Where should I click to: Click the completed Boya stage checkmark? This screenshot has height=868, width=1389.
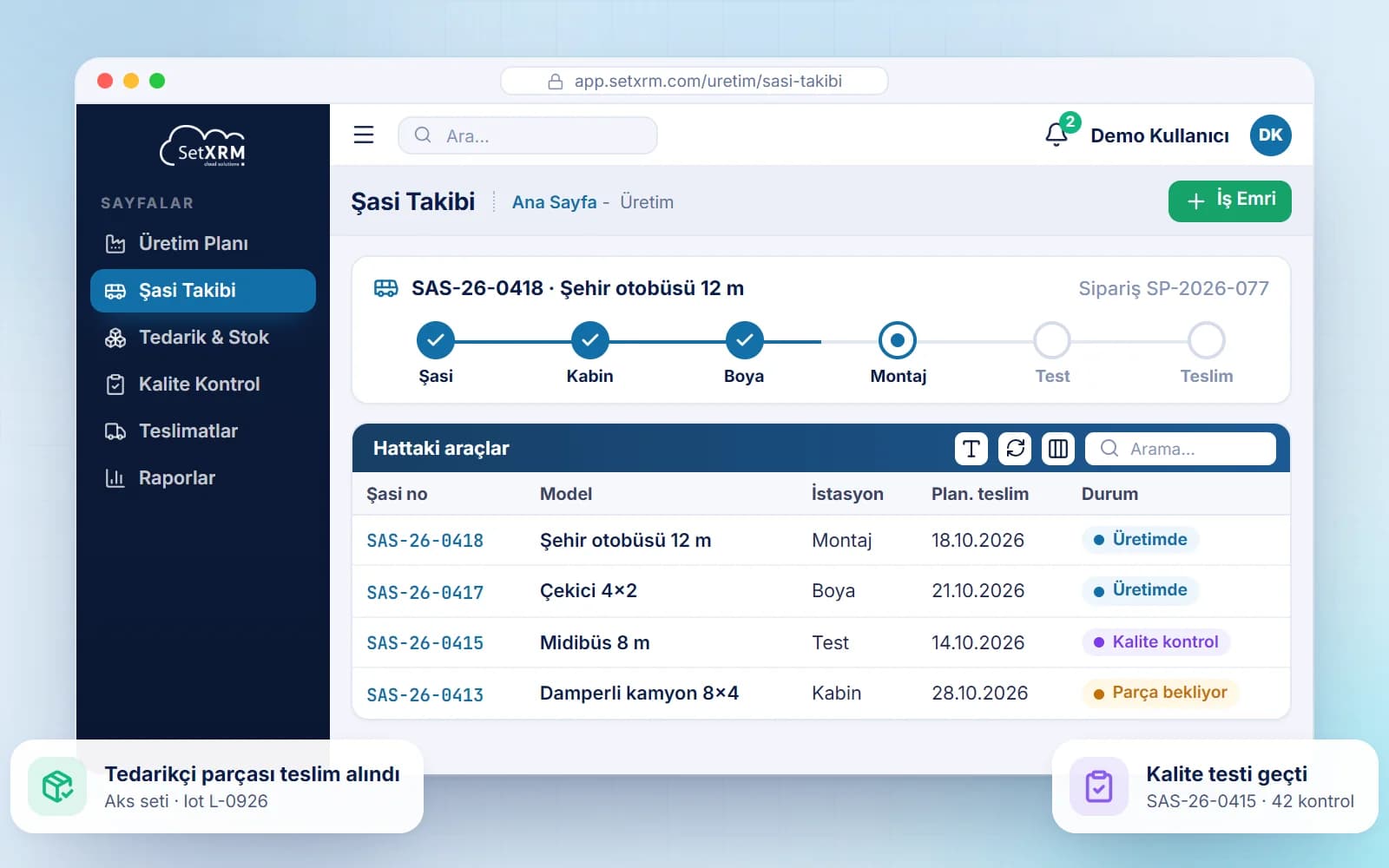tap(744, 340)
